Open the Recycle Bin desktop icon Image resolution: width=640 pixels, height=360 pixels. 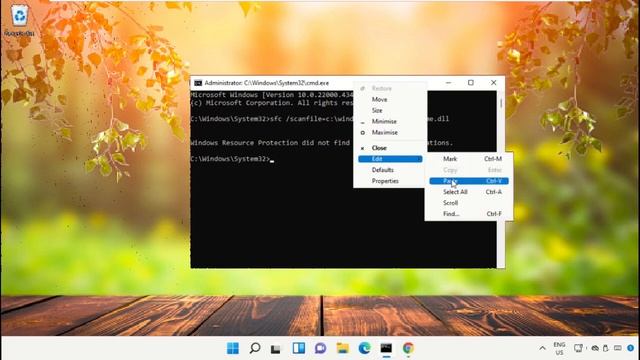(19, 20)
